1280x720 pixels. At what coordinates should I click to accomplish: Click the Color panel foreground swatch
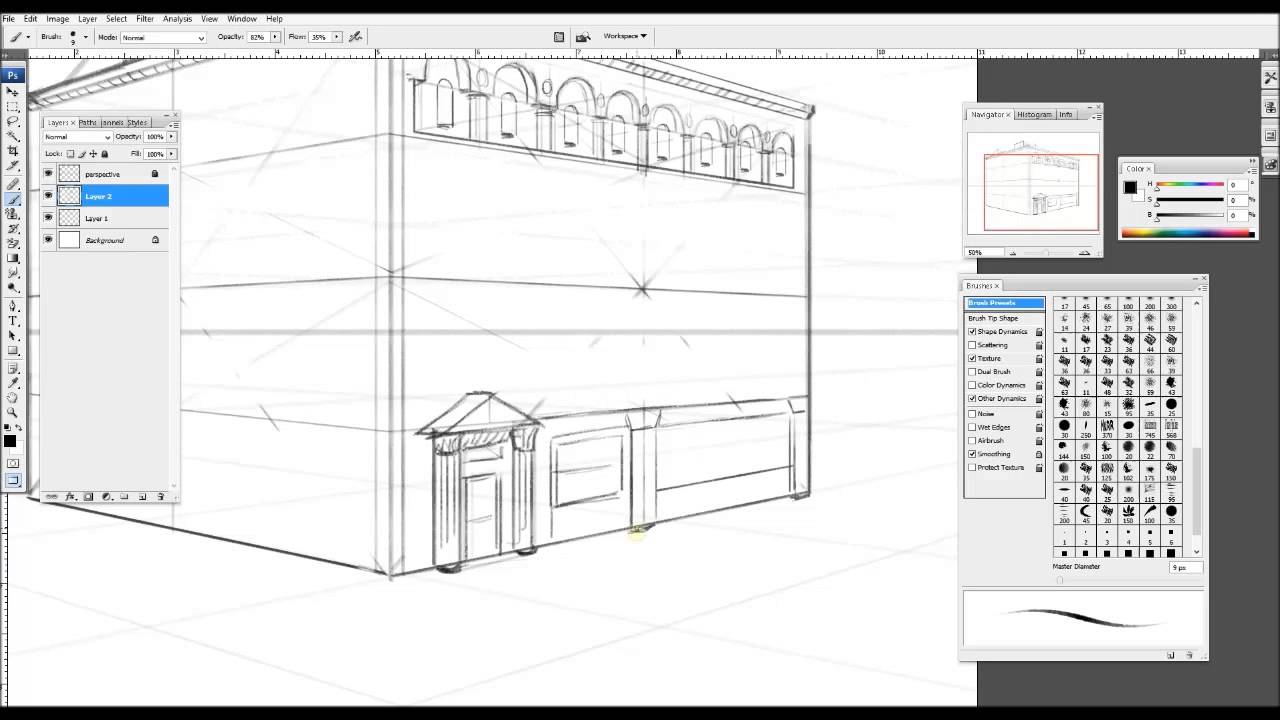tap(1130, 187)
